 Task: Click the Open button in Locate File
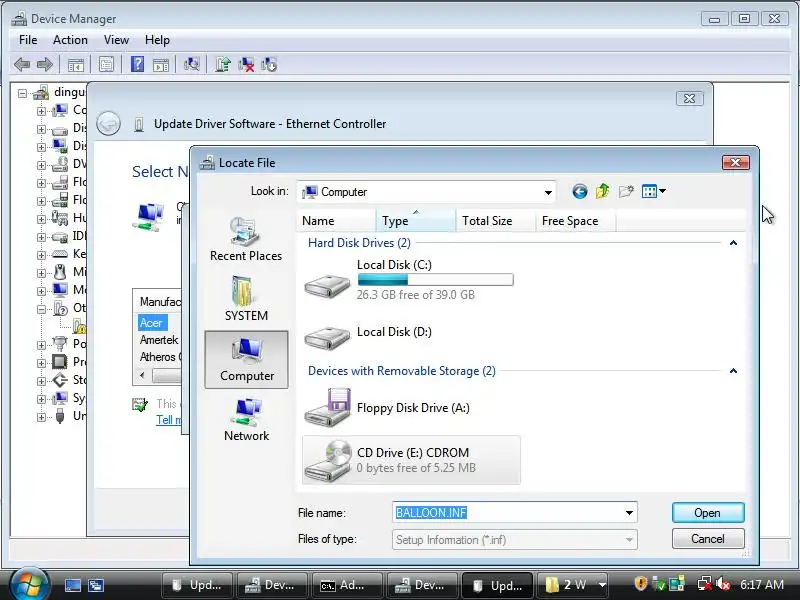click(x=708, y=513)
